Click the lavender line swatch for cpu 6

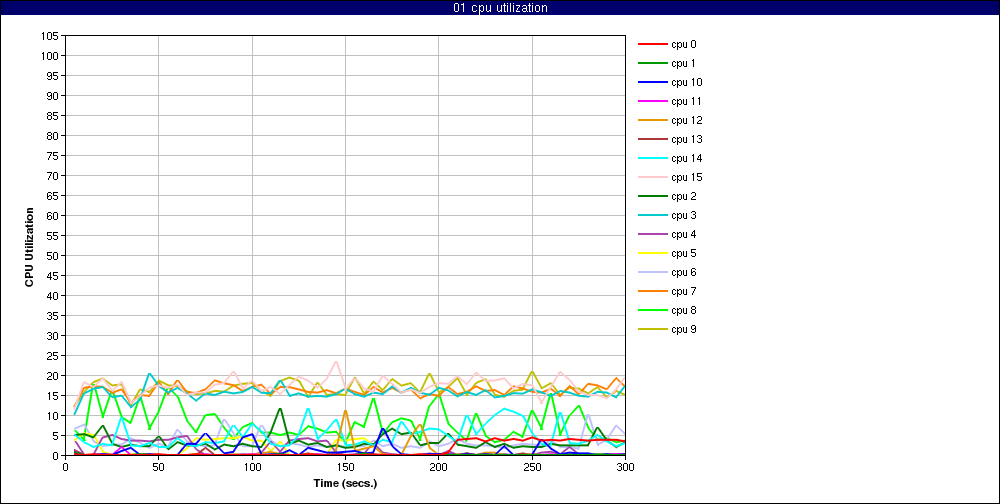coord(652,272)
